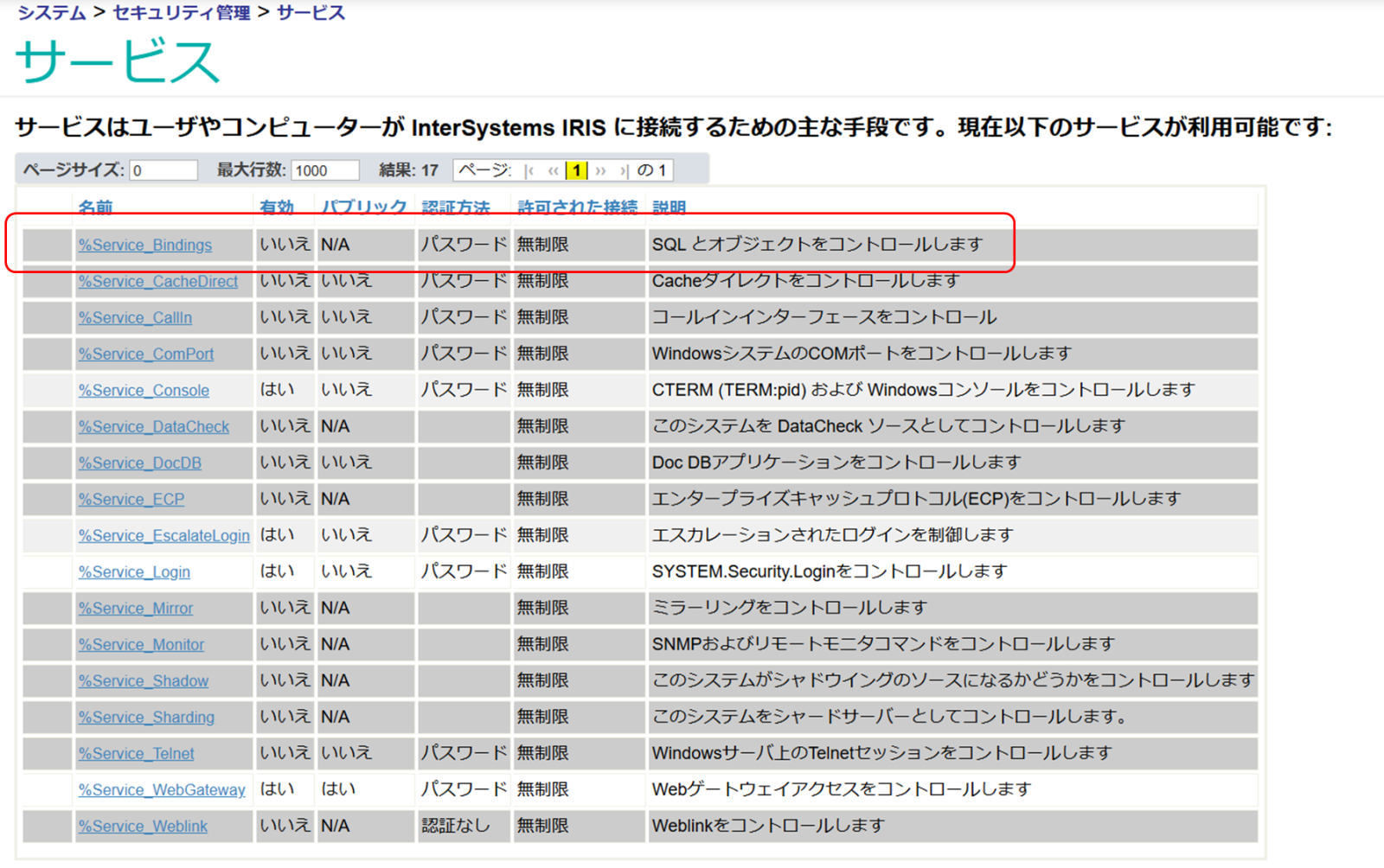The width and height of the screenshot is (1384, 868).
Task: Go to the first page of results
Action: tap(529, 171)
